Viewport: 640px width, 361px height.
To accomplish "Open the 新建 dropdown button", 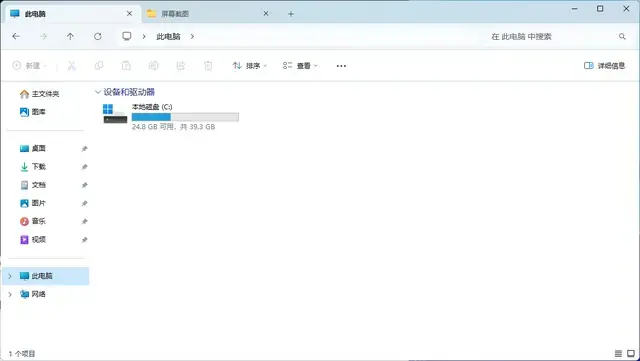I will point(29,65).
